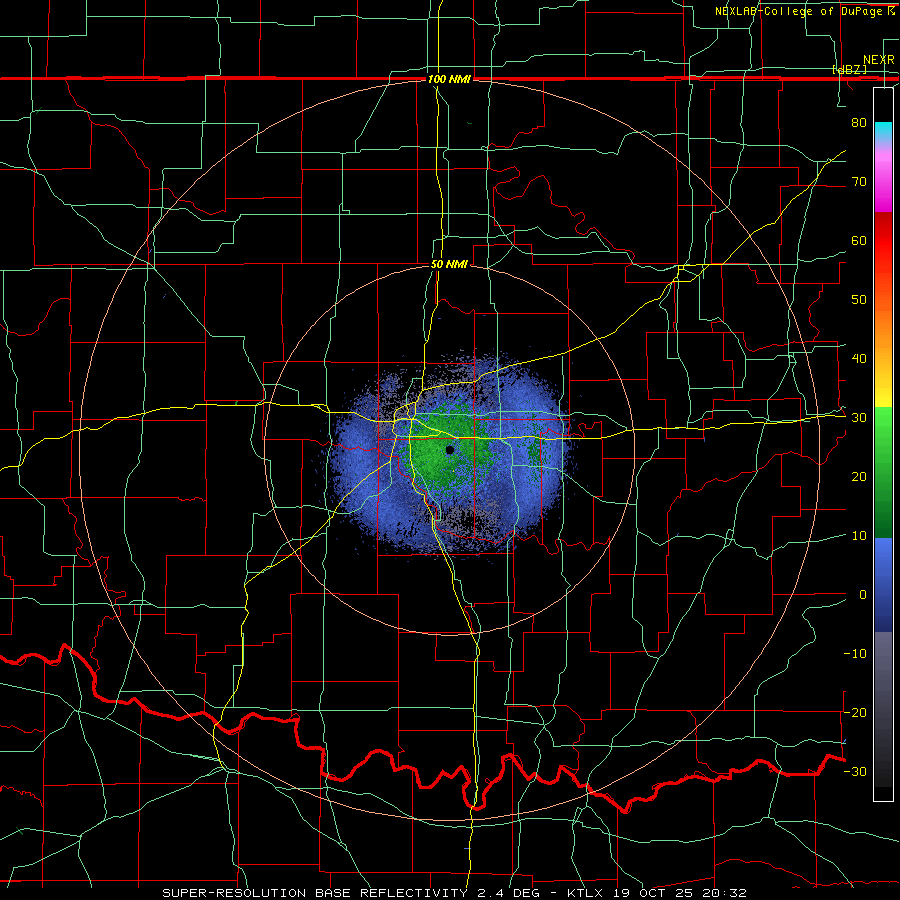Viewport: 900px width, 900px height.
Task: Click the 50 NMI range ring label
Action: 449,264
